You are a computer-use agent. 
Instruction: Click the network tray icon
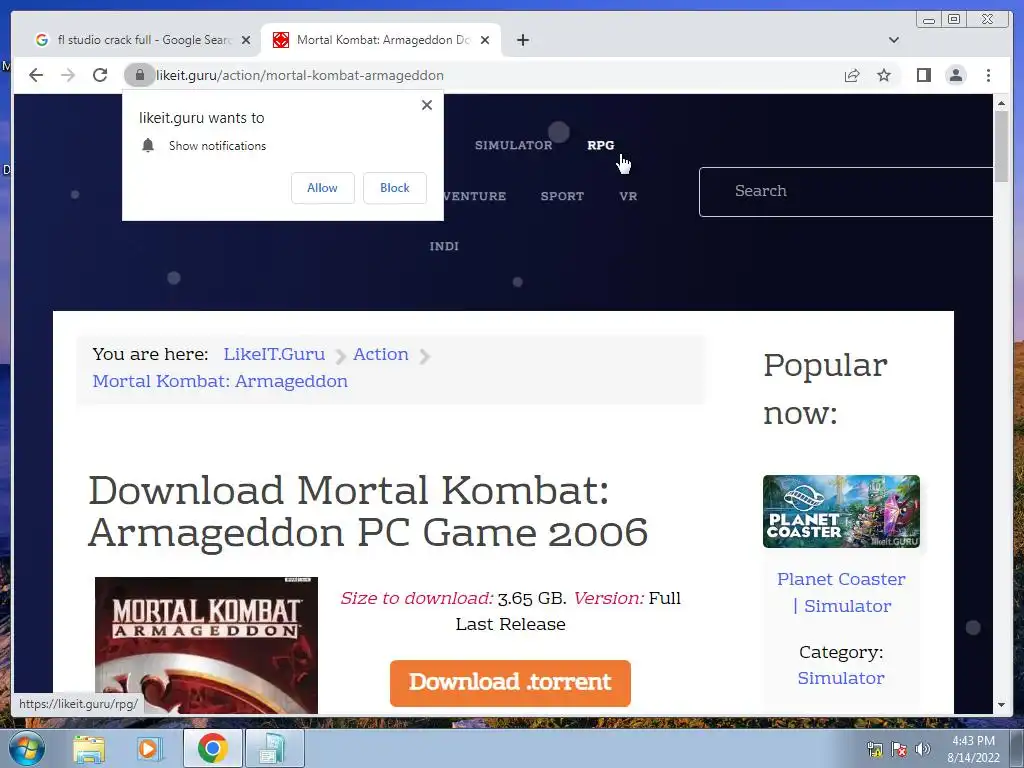[874, 750]
